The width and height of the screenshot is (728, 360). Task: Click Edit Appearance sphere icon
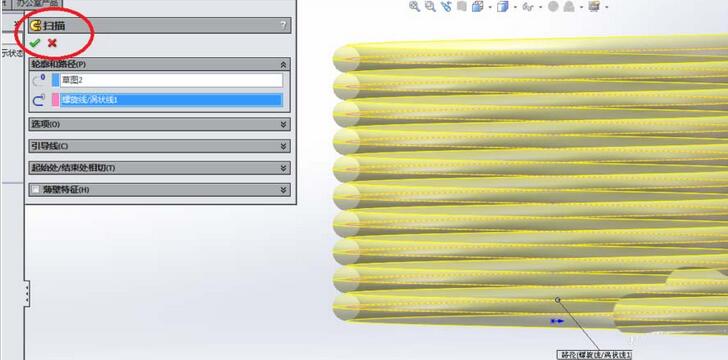click(552, 7)
